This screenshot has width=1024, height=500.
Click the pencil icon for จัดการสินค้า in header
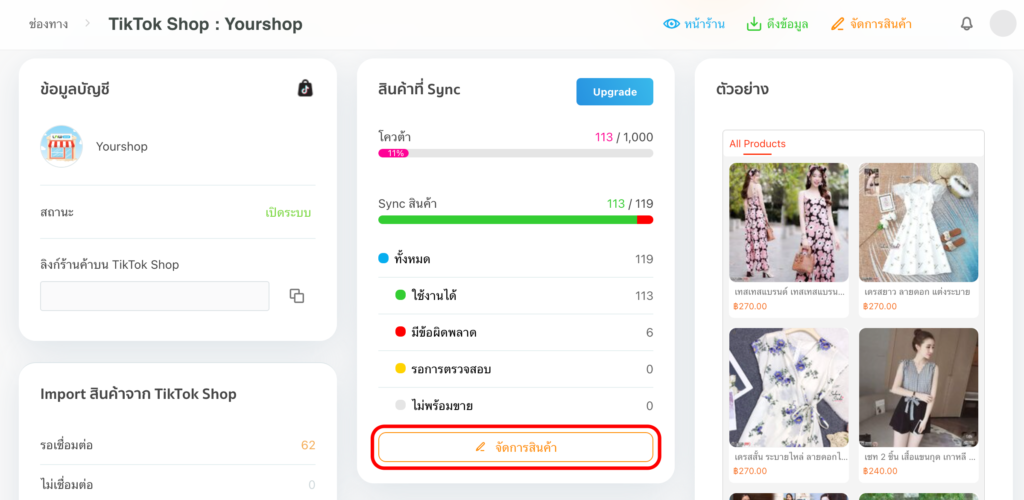coord(838,24)
